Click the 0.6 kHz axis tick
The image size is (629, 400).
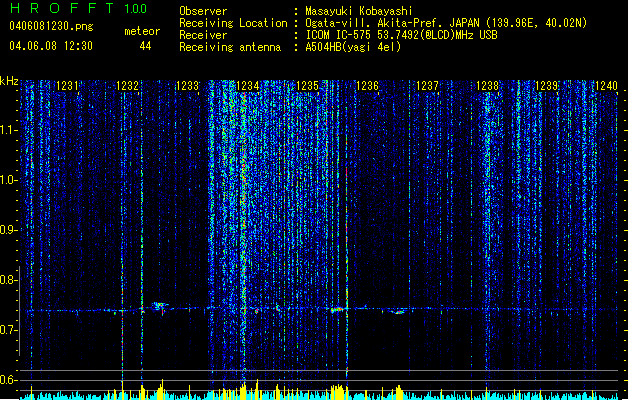(8, 380)
